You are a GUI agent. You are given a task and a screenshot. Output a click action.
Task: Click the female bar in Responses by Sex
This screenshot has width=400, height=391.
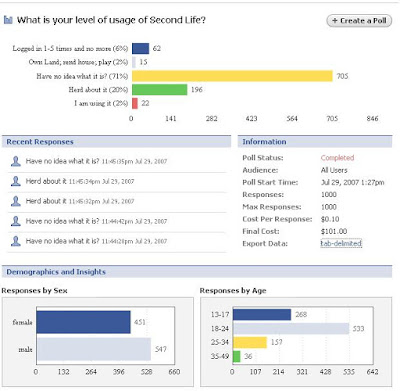[x=83, y=322]
